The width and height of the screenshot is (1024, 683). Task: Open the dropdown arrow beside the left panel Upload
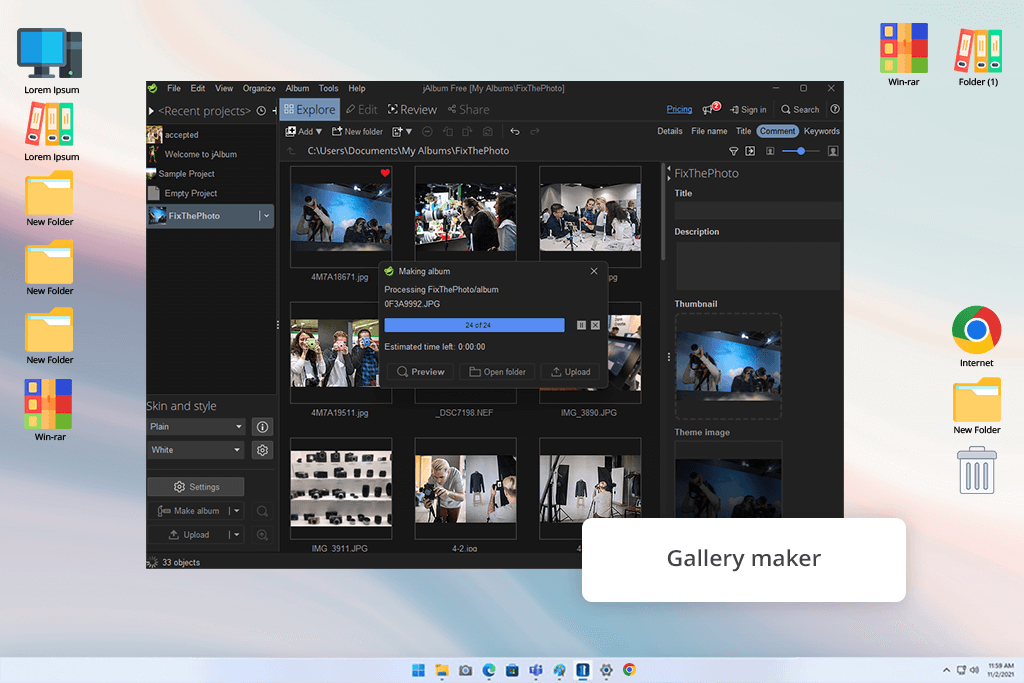[x=237, y=535]
